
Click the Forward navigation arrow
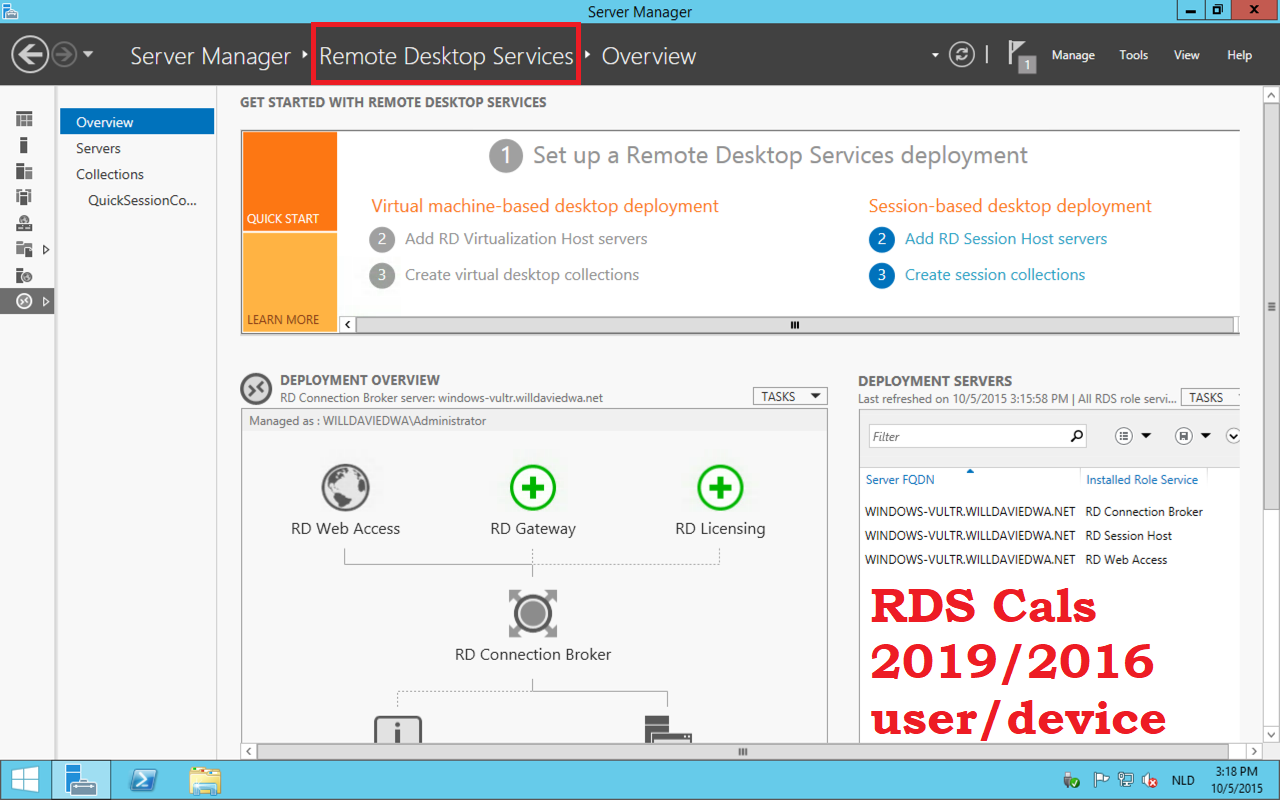pos(63,54)
